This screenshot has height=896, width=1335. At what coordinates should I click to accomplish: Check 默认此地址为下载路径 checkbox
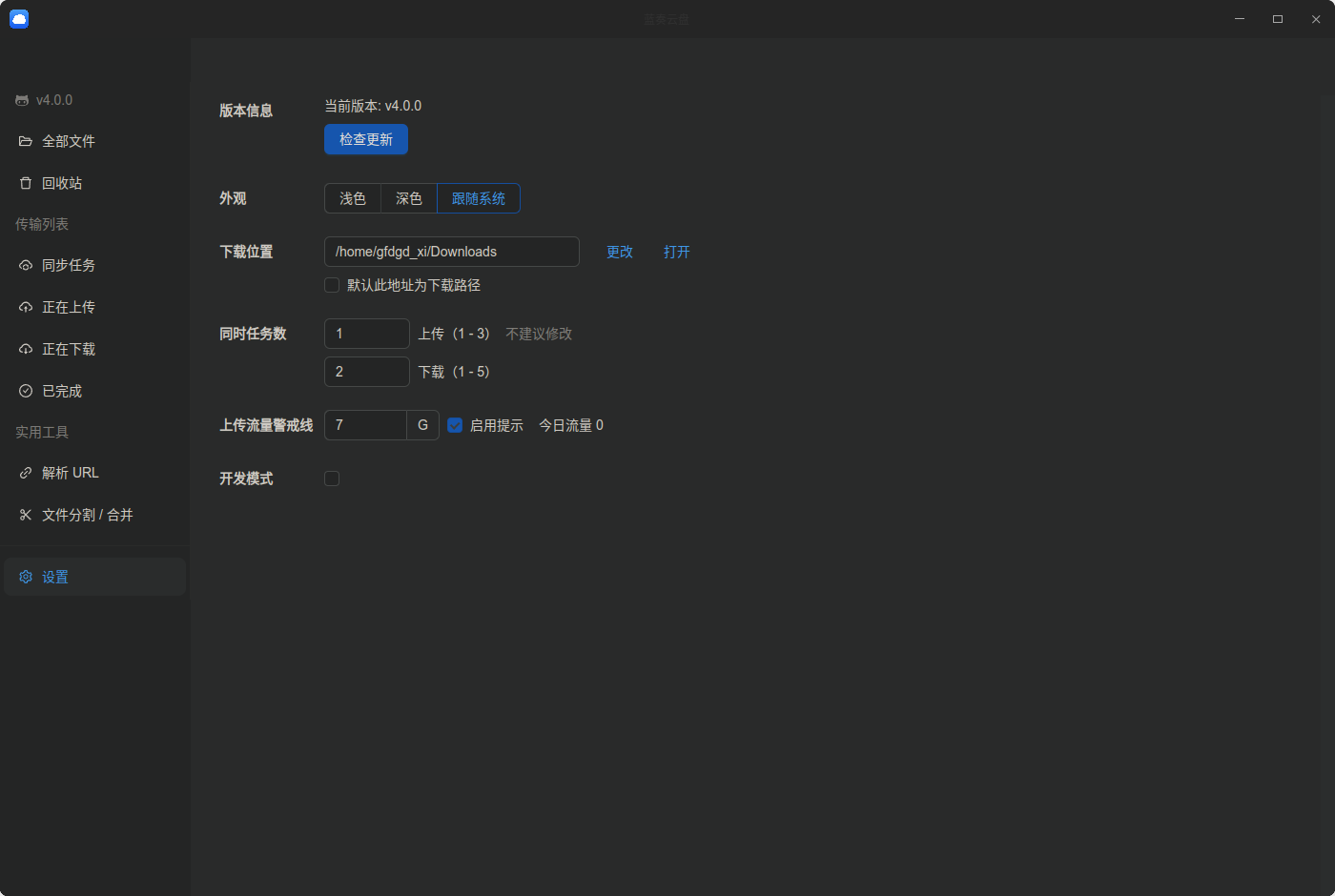[x=332, y=285]
